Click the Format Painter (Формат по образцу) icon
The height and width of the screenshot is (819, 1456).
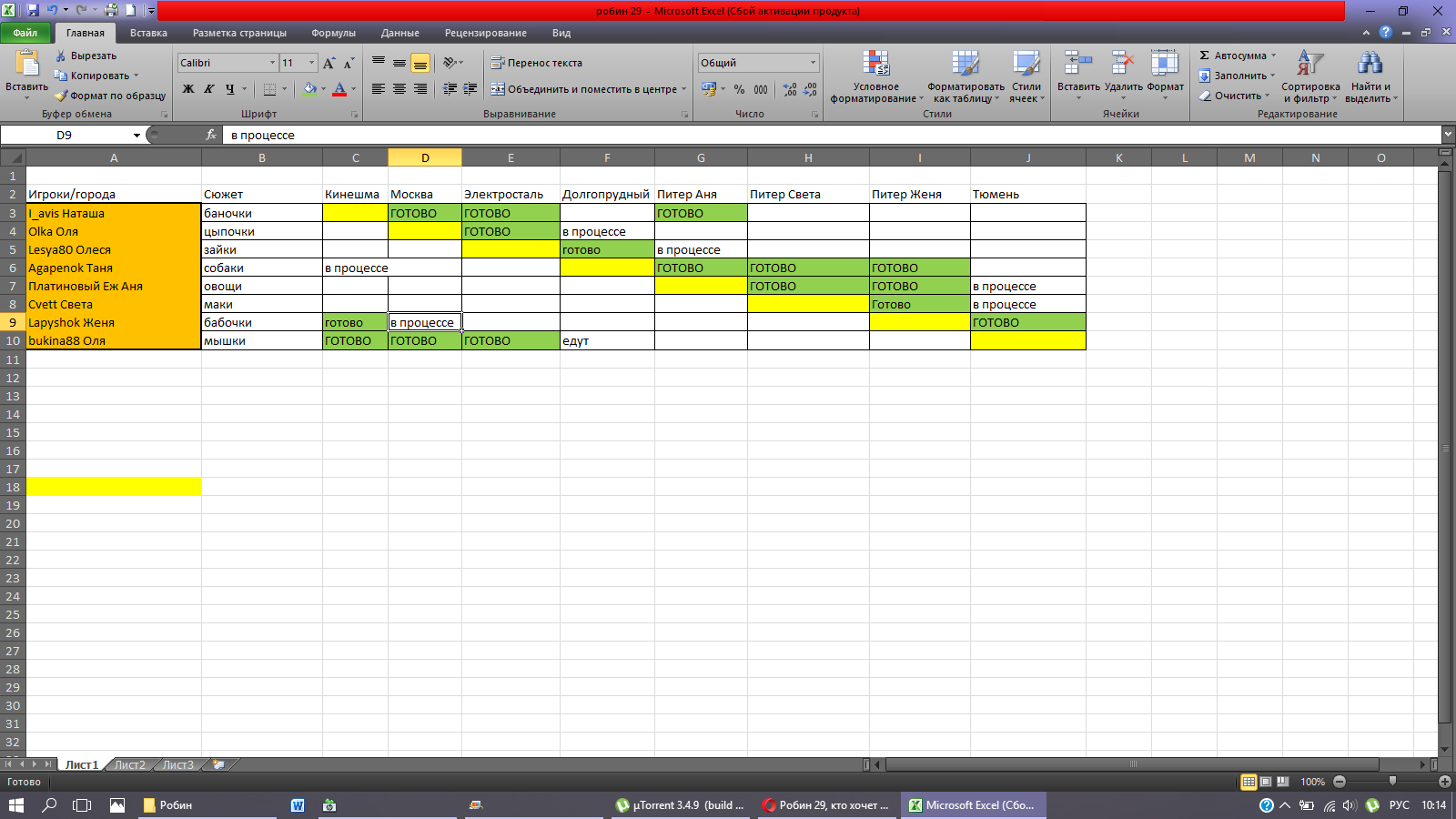pos(61,96)
